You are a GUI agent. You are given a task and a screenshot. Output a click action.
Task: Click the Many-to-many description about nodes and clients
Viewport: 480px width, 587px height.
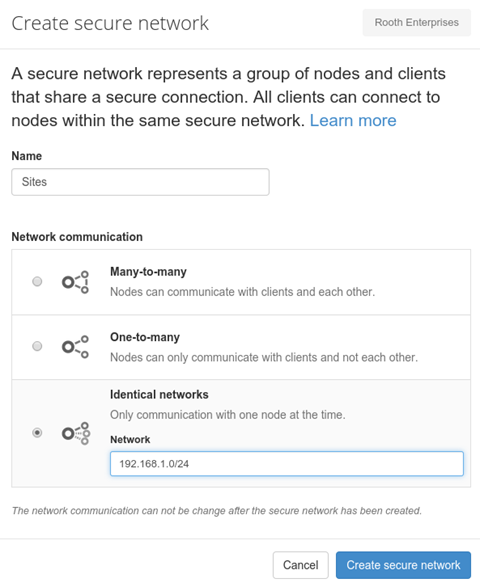click(242, 292)
